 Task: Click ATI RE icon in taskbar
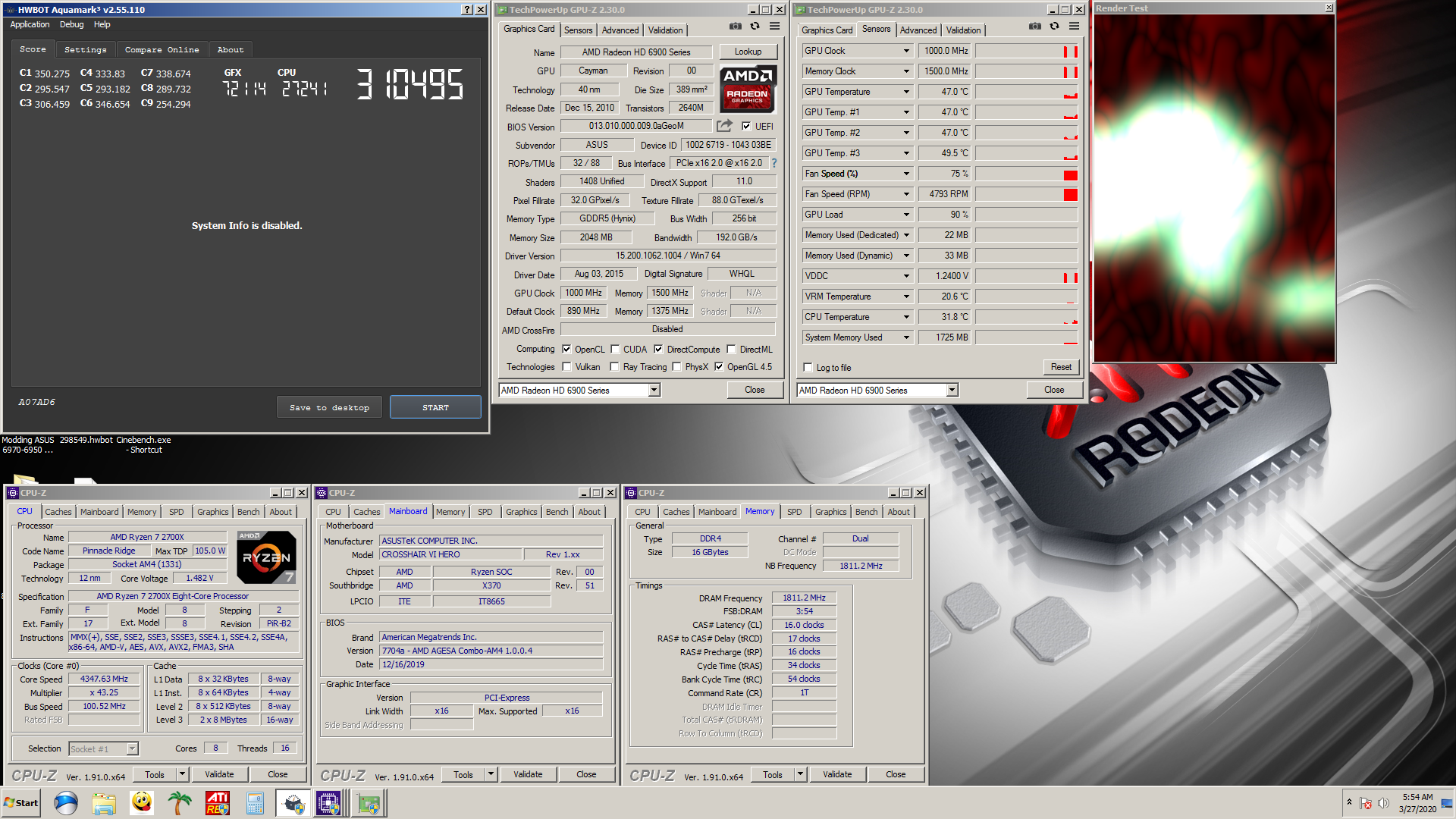pos(218,803)
